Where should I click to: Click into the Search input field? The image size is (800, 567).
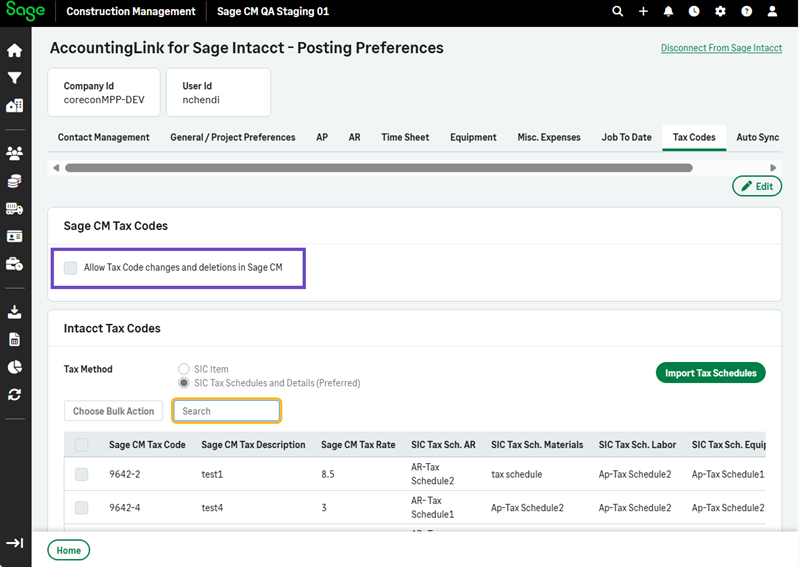[x=227, y=411]
